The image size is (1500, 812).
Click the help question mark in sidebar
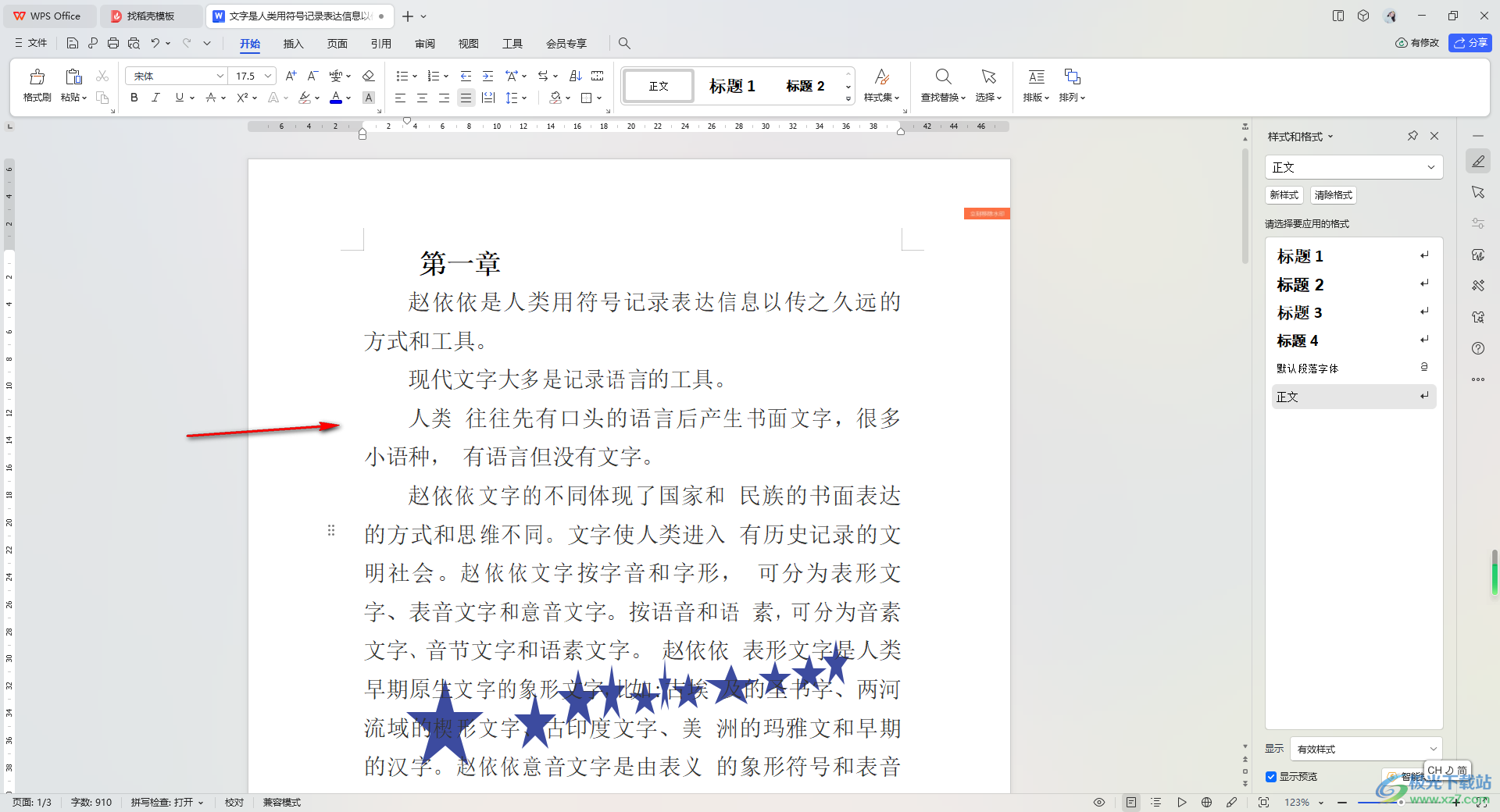pos(1478,348)
